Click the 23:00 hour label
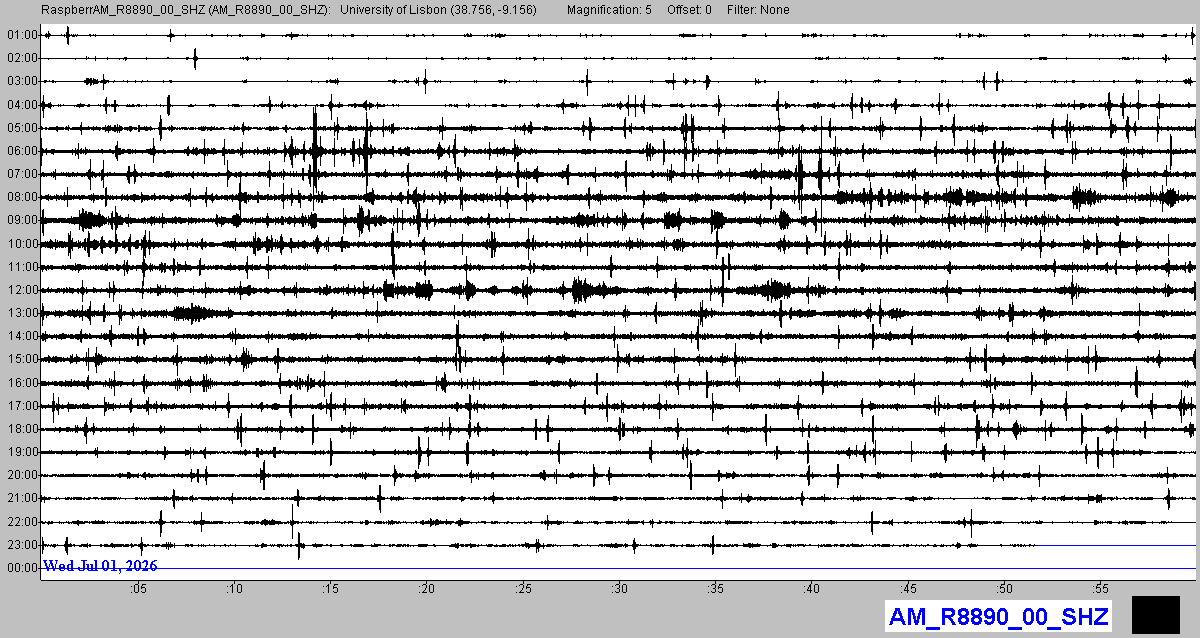The width and height of the screenshot is (1200, 638). click(22, 545)
